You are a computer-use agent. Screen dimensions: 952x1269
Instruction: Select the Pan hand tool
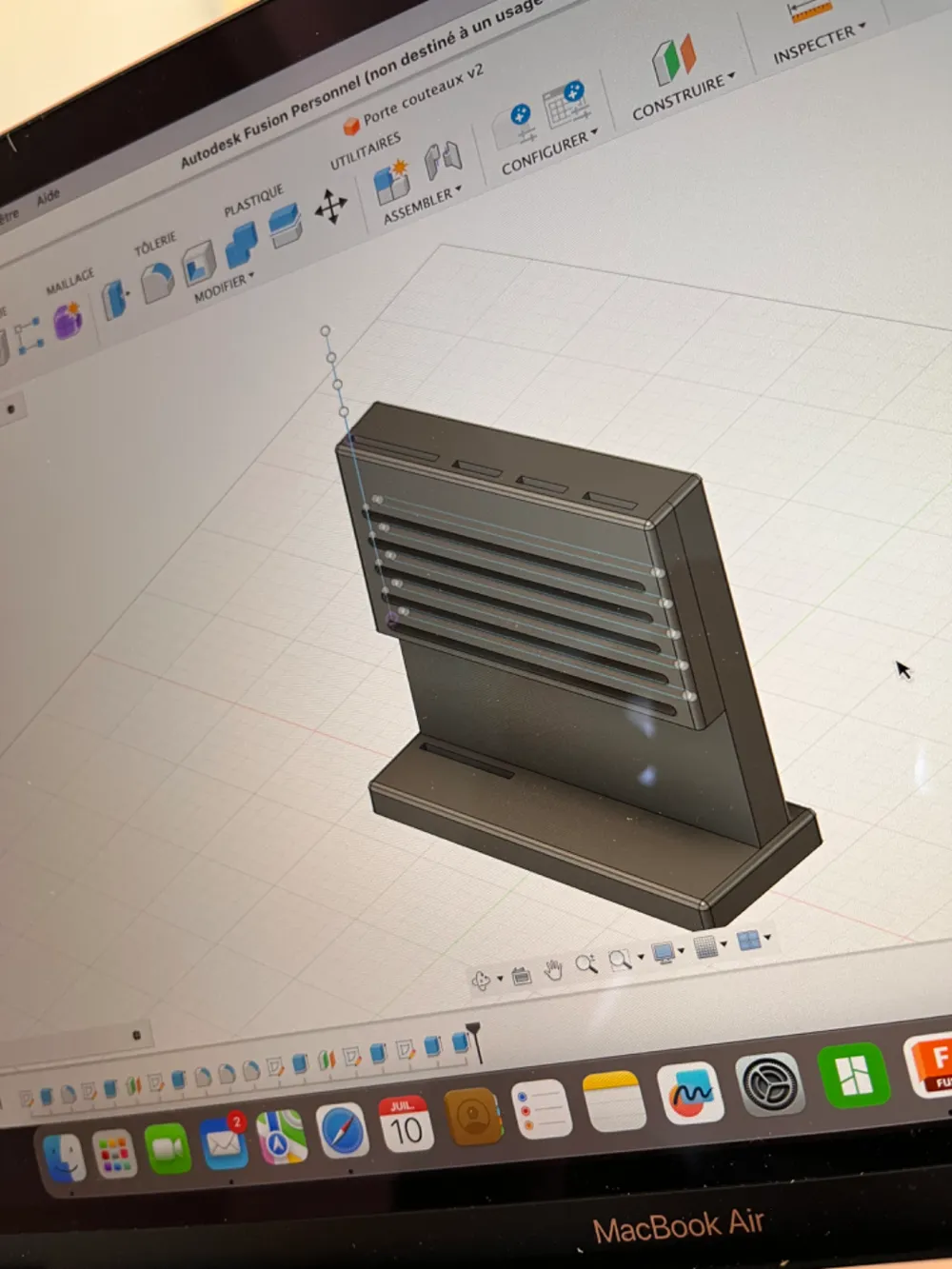point(553,970)
